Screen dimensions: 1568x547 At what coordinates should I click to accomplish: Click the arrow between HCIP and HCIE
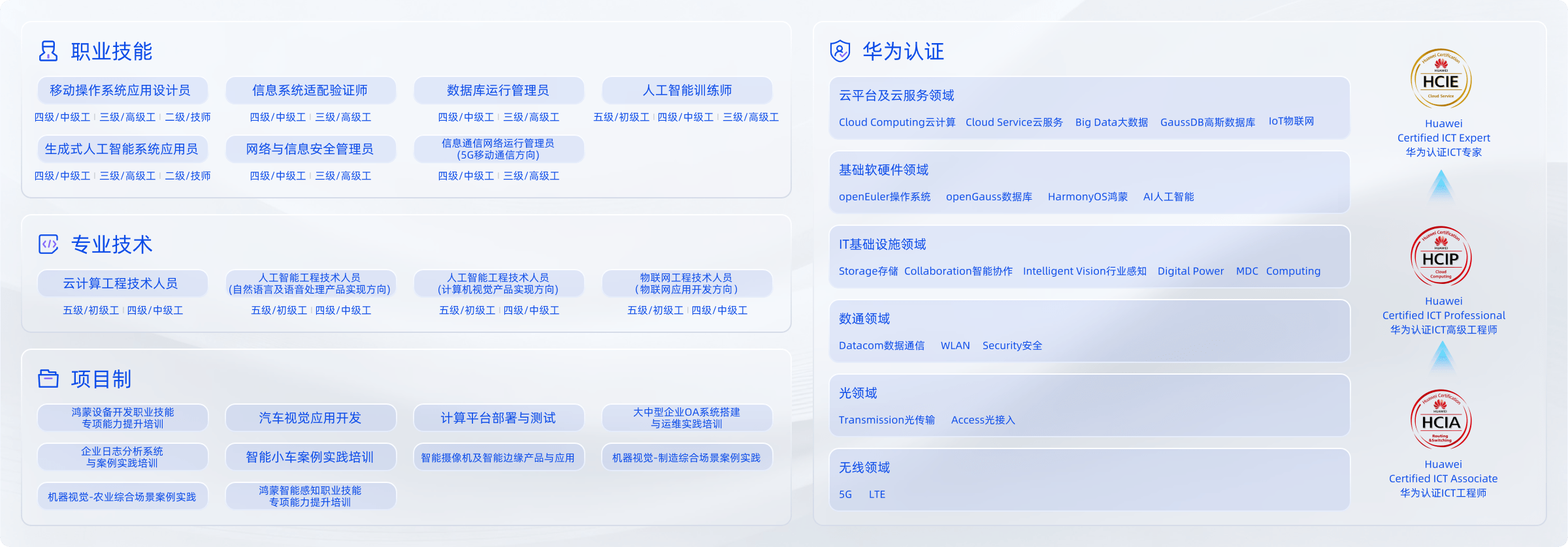(x=1441, y=185)
